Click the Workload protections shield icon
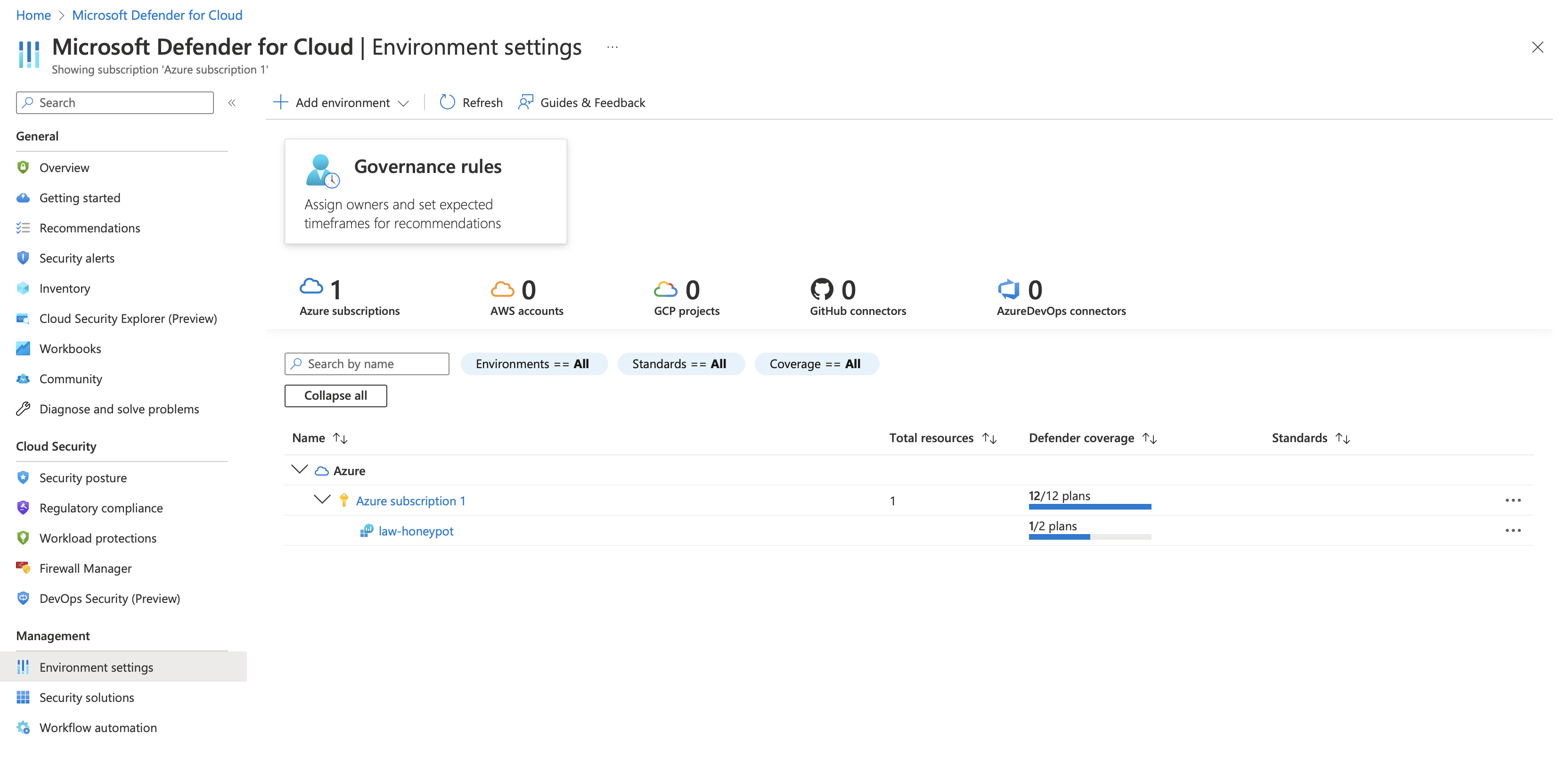 tap(23, 538)
